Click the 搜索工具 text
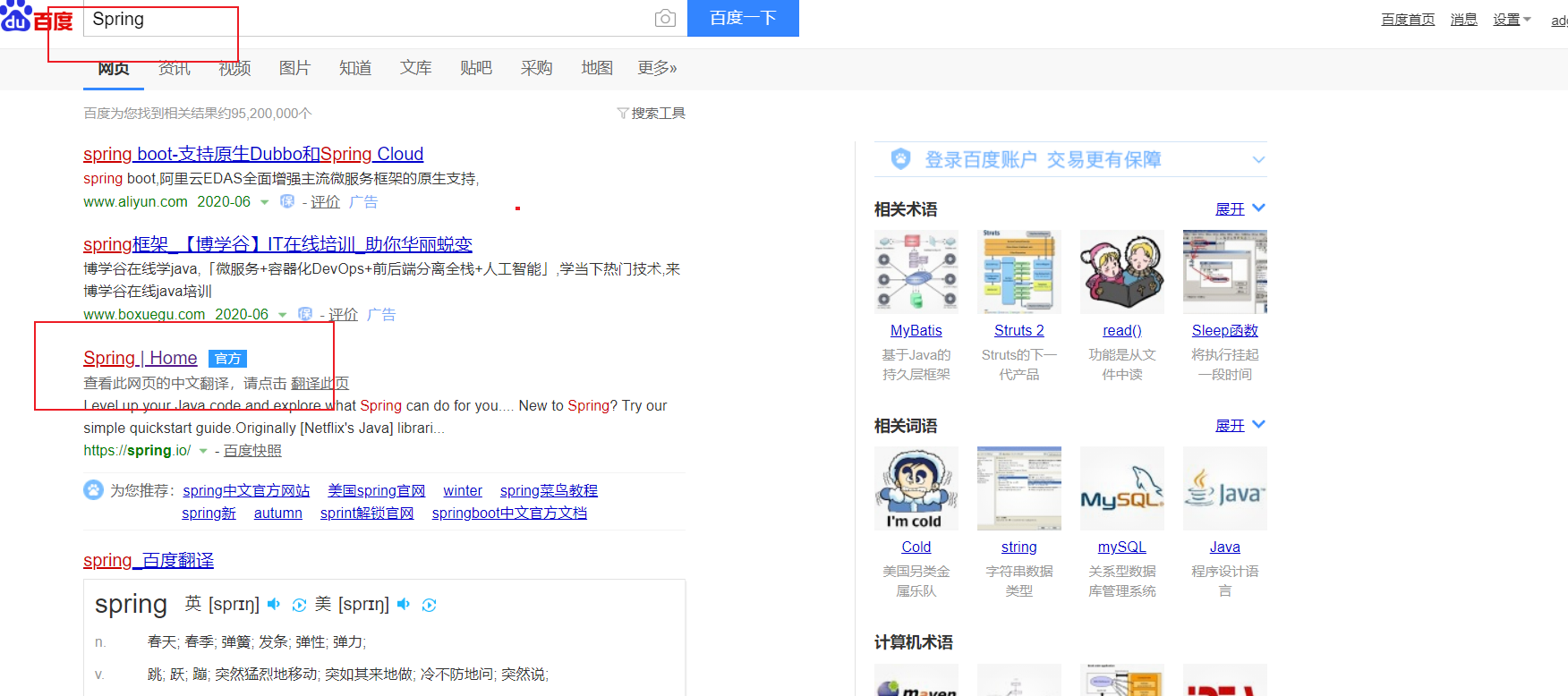 point(659,114)
